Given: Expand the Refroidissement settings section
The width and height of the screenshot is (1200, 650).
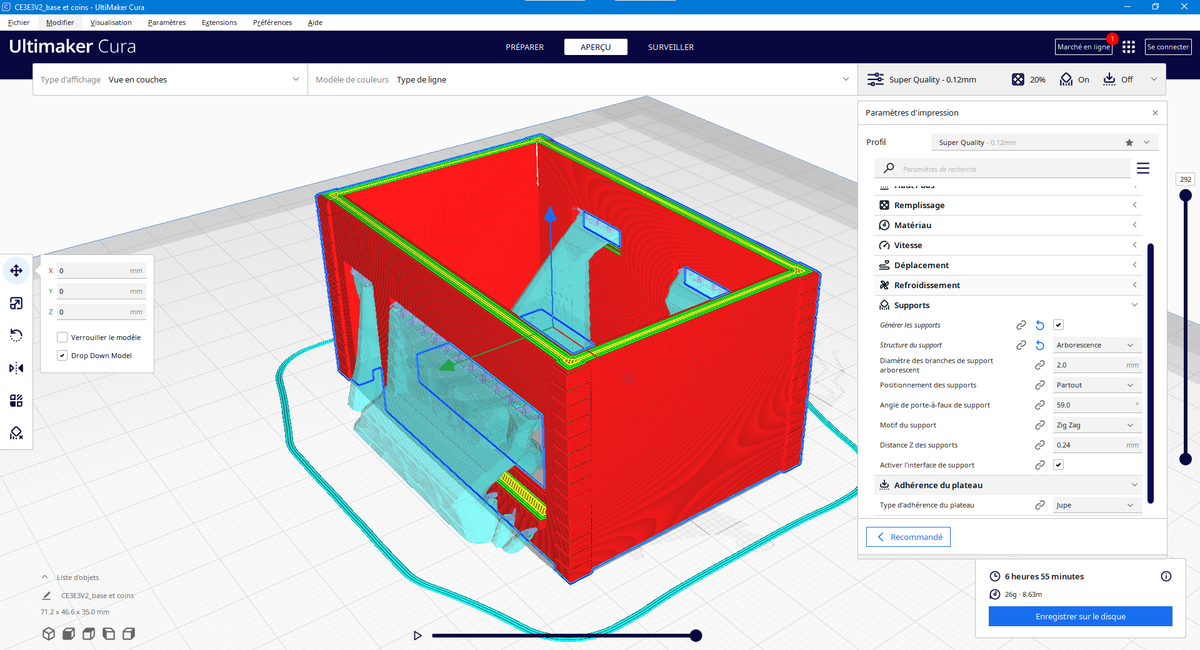Looking at the screenshot, I should [x=1010, y=285].
